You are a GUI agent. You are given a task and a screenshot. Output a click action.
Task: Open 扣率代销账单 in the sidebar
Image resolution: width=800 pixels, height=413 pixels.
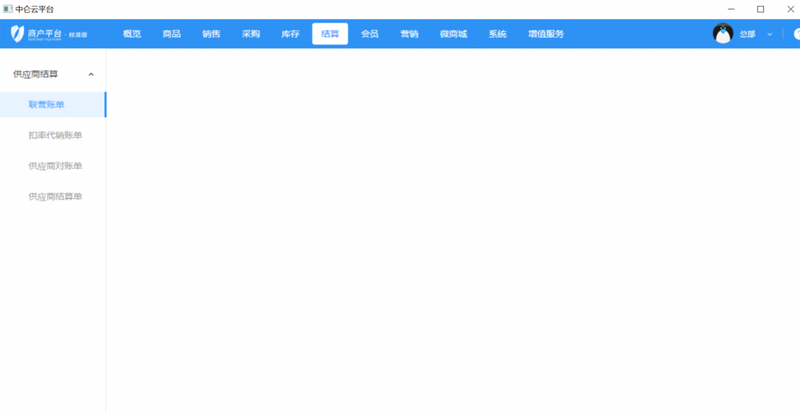(53, 135)
